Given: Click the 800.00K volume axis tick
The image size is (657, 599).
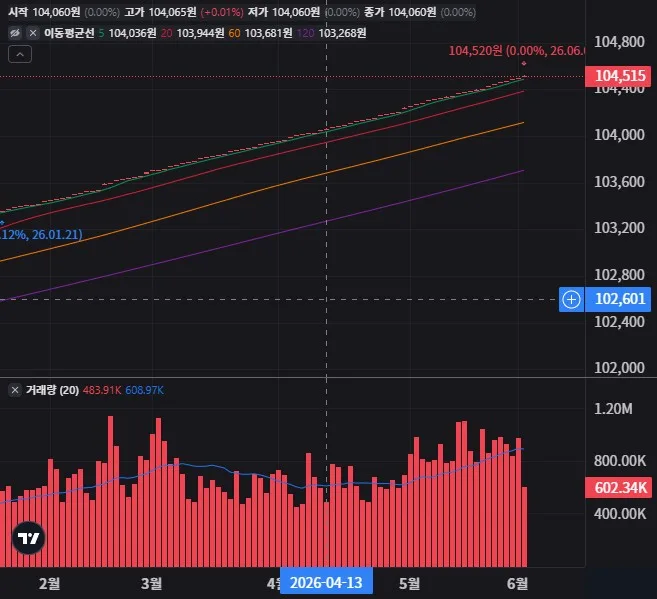Looking at the screenshot, I should pyautogui.click(x=620, y=460).
